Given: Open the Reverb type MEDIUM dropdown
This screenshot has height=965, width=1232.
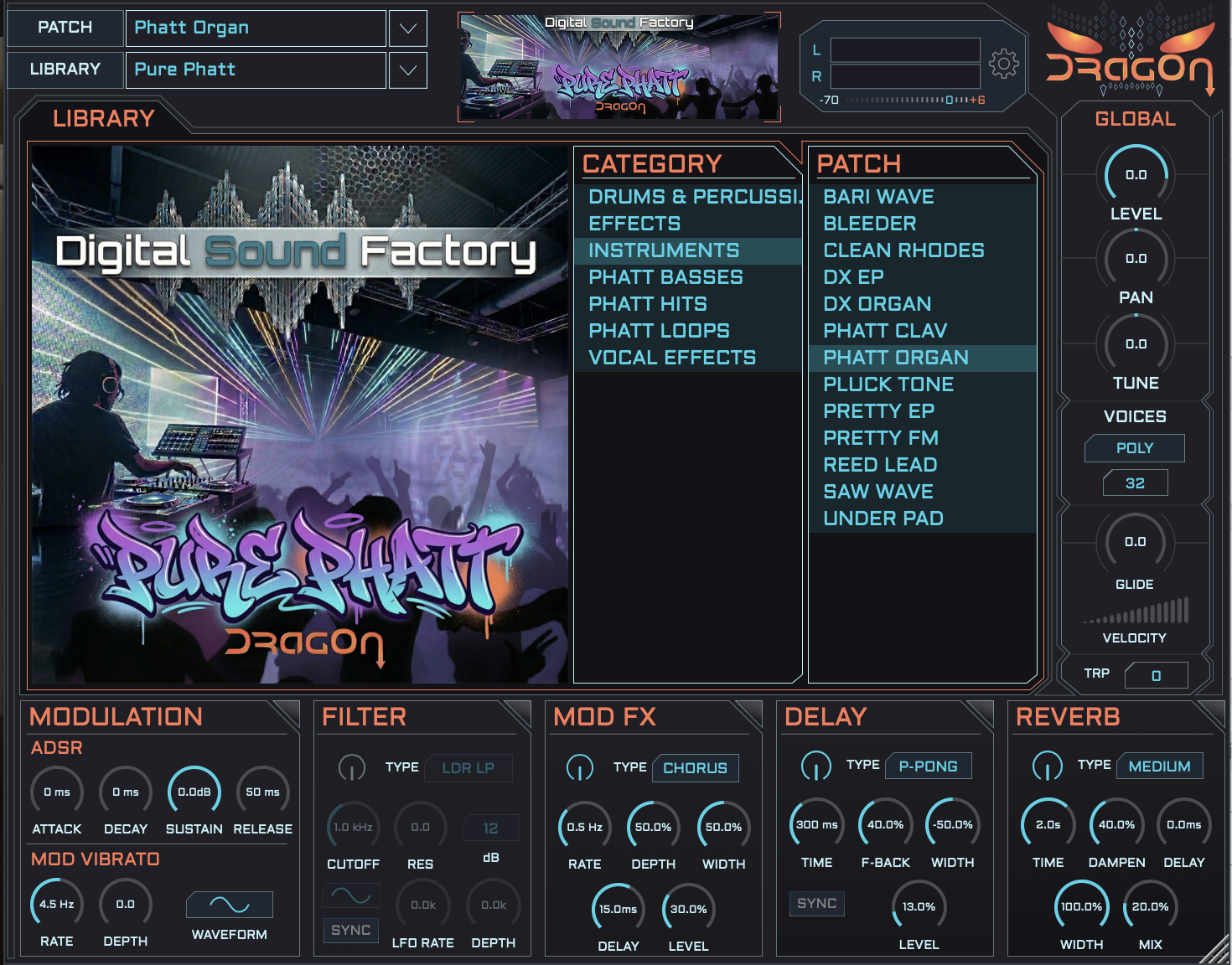Looking at the screenshot, I should (1160, 766).
